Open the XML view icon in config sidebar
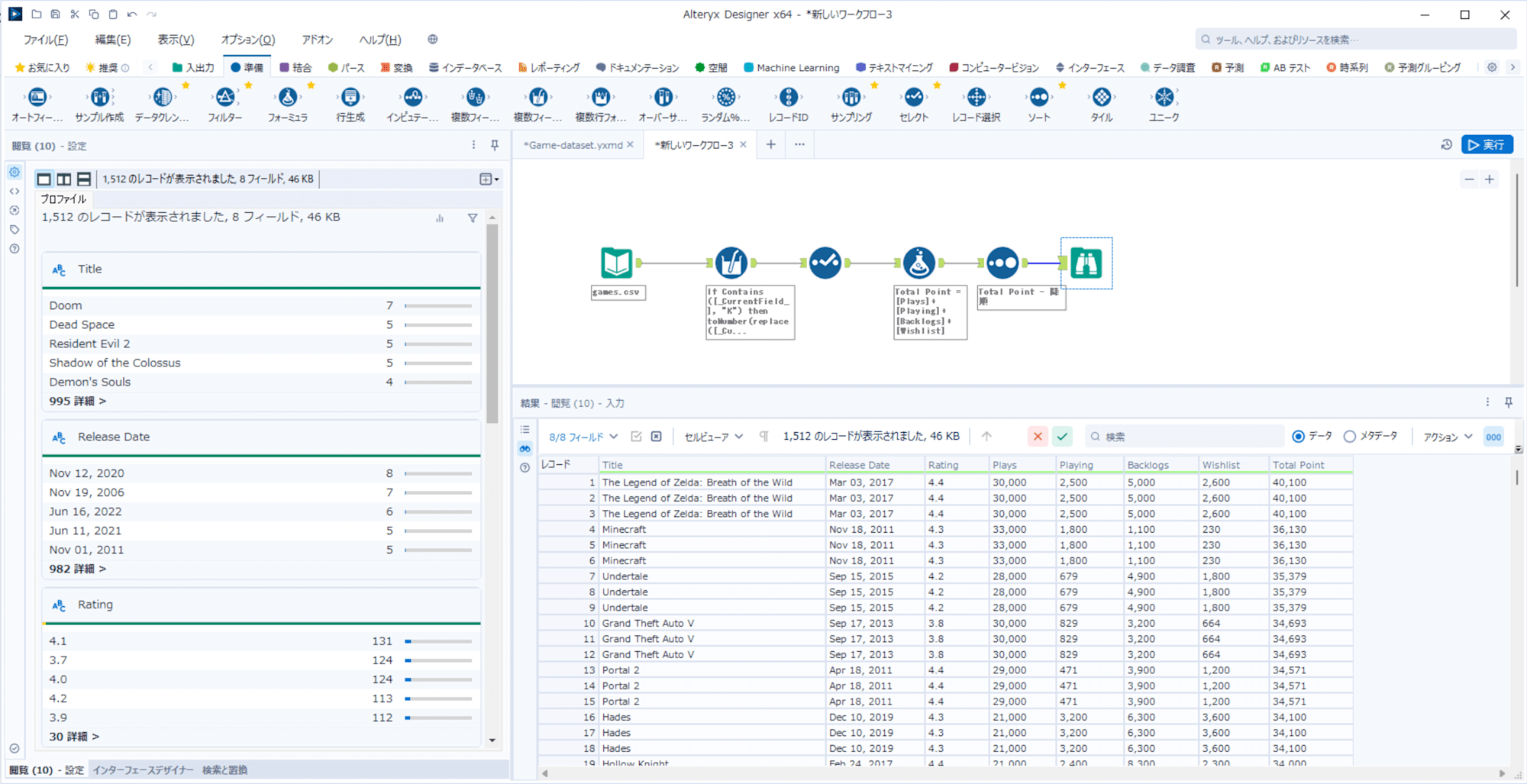 pos(15,191)
